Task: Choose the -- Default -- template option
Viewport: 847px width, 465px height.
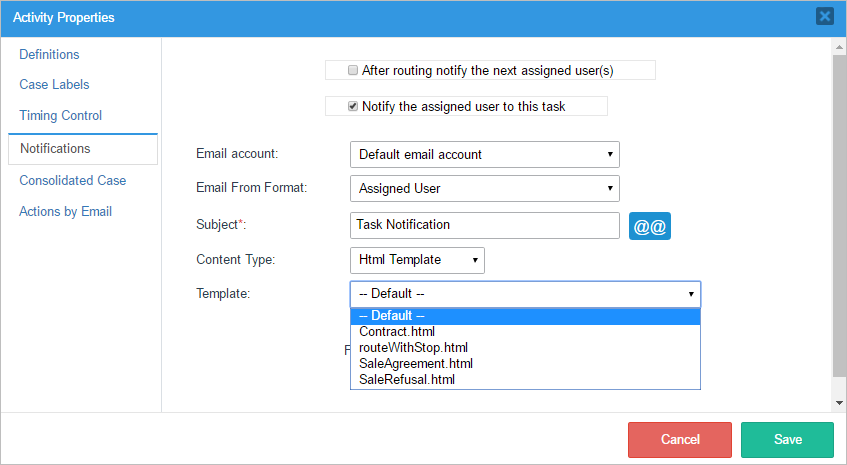Action: tap(392, 316)
